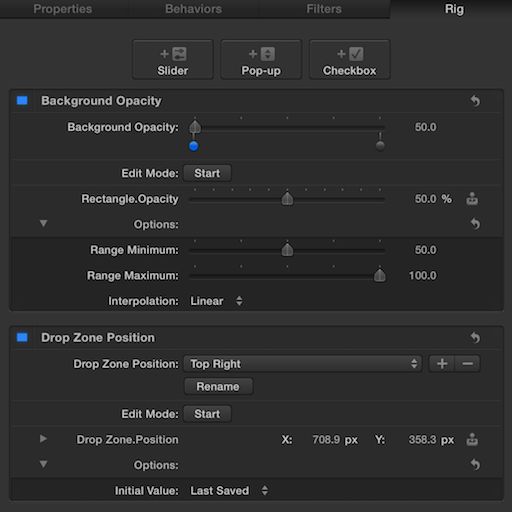This screenshot has width=512, height=512.
Task: Click the Range Maximum slider handle
Action: [380, 276]
